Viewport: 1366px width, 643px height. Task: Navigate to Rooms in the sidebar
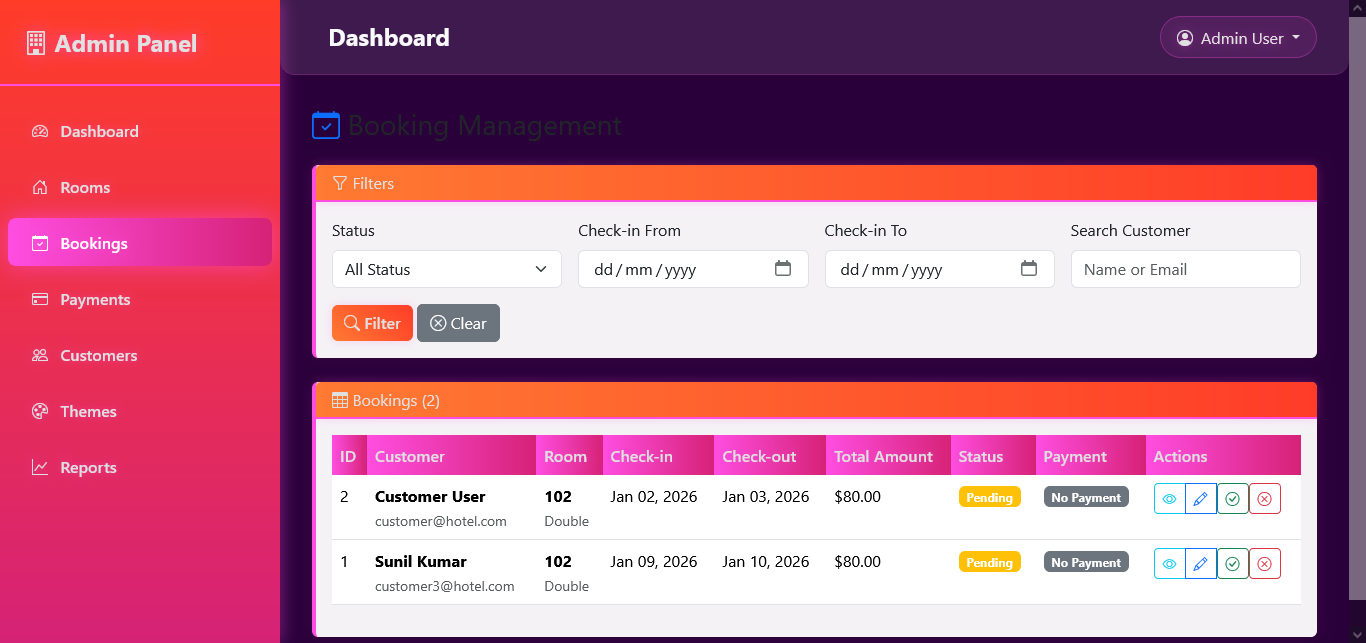tap(85, 188)
